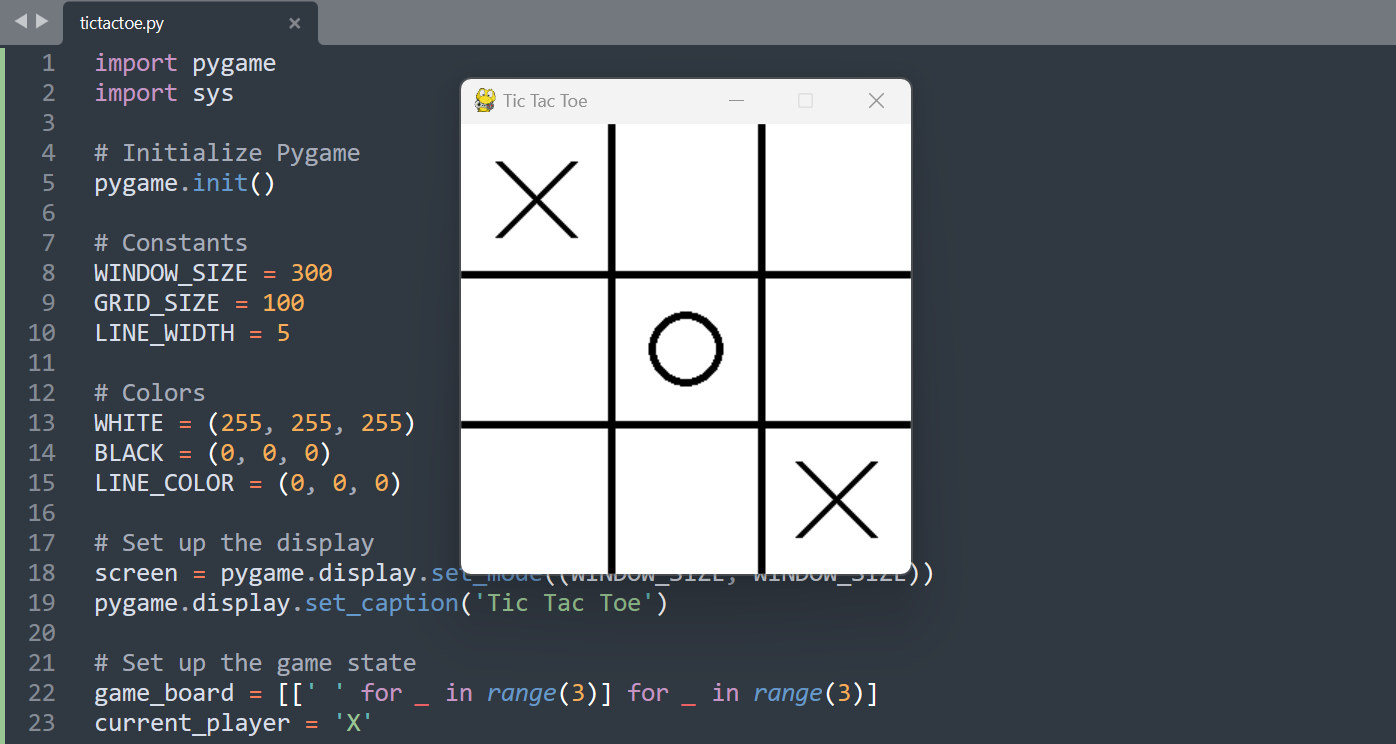This screenshot has width=1396, height=744.
Task: Minimize the Tic Tac Toe window
Action: (737, 100)
